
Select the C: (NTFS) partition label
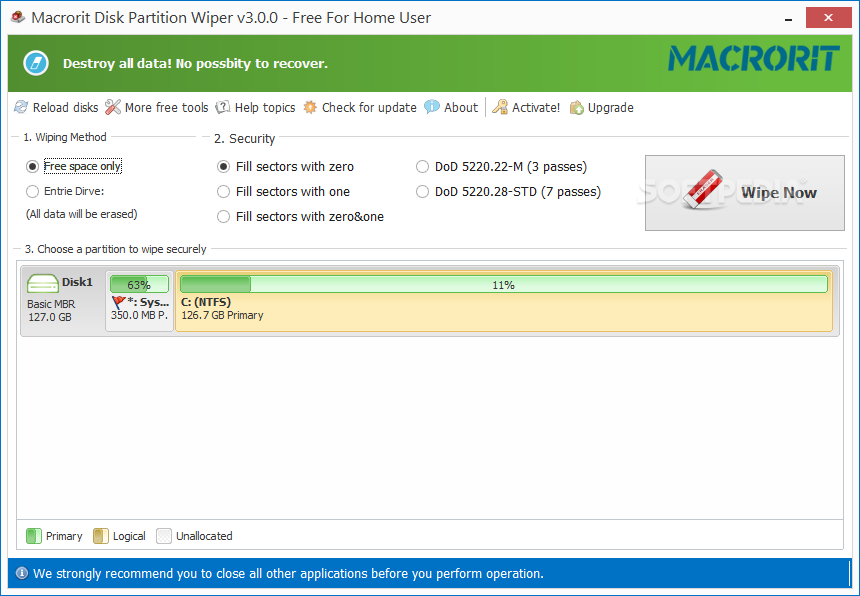pyautogui.click(x=206, y=302)
